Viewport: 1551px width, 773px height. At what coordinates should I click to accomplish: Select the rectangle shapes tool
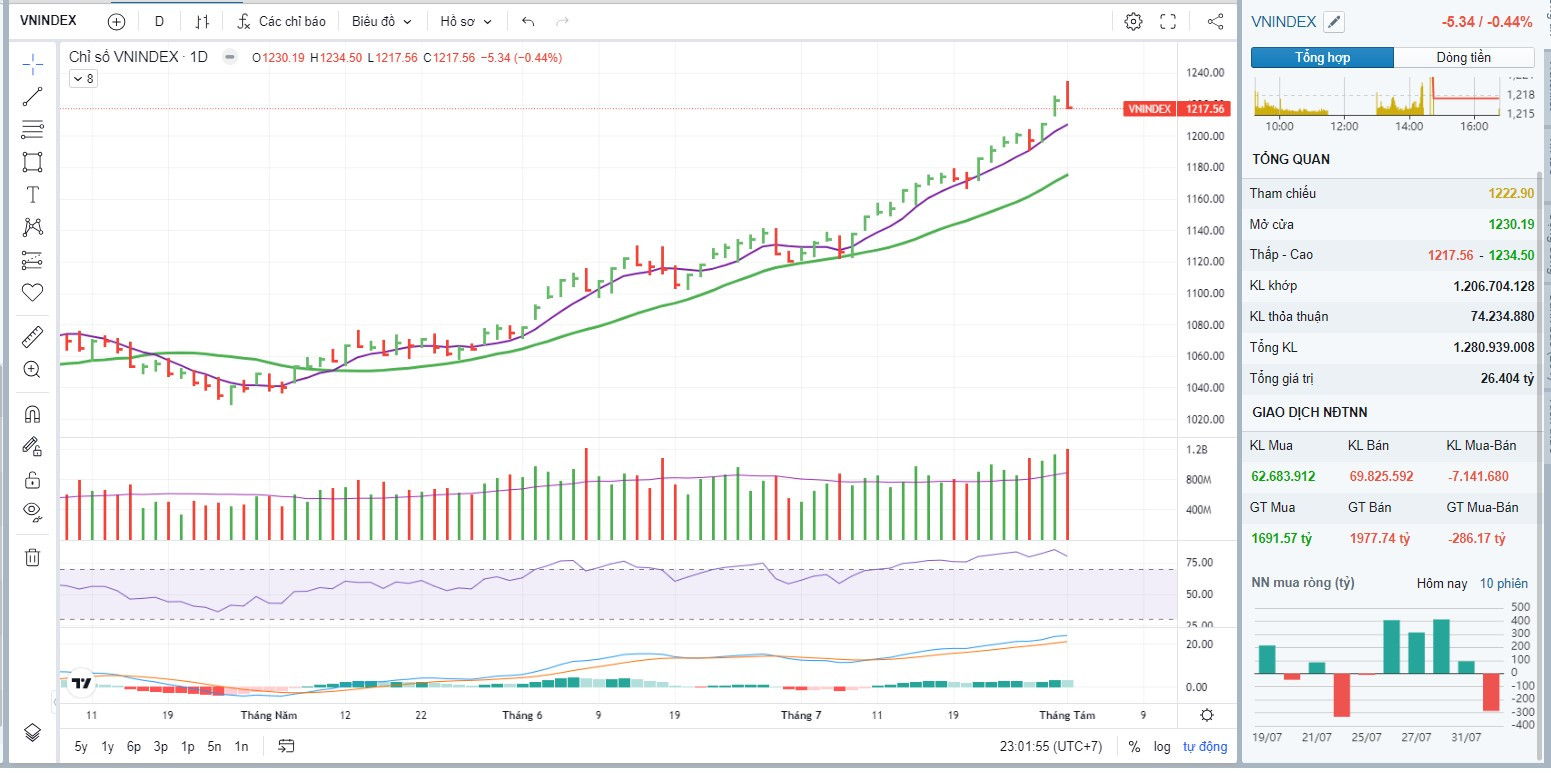(x=32, y=162)
